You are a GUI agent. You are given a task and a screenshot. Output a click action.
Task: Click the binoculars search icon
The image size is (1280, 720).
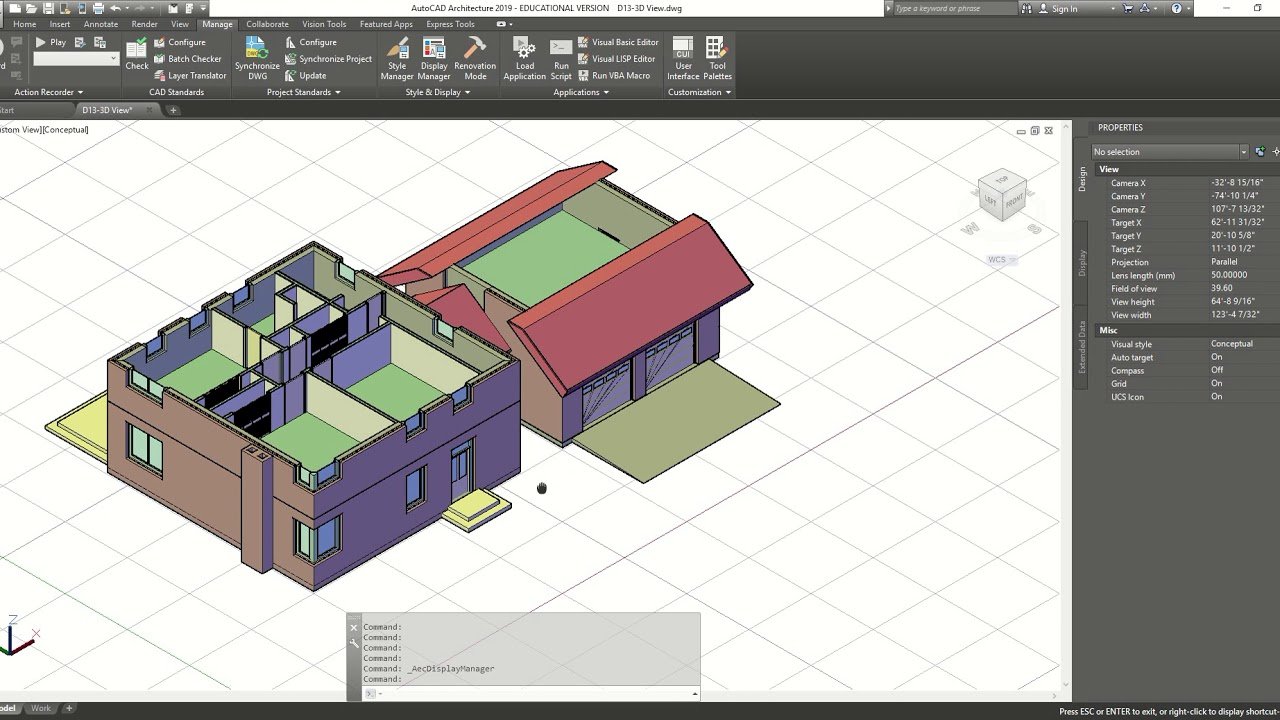point(1027,8)
